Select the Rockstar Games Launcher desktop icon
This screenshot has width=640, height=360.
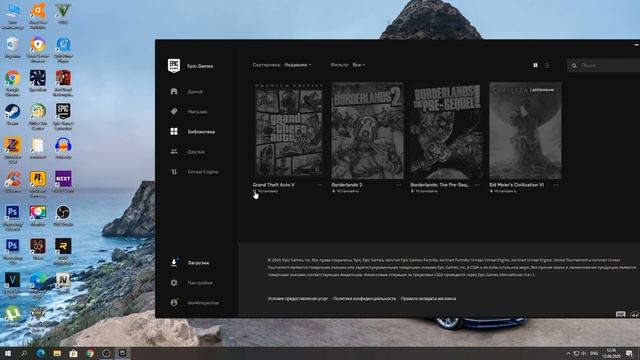(38, 184)
